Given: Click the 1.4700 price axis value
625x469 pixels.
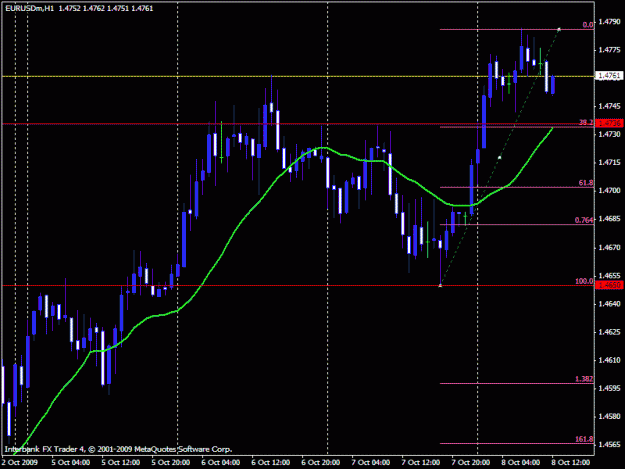Looking at the screenshot, I should [x=609, y=190].
